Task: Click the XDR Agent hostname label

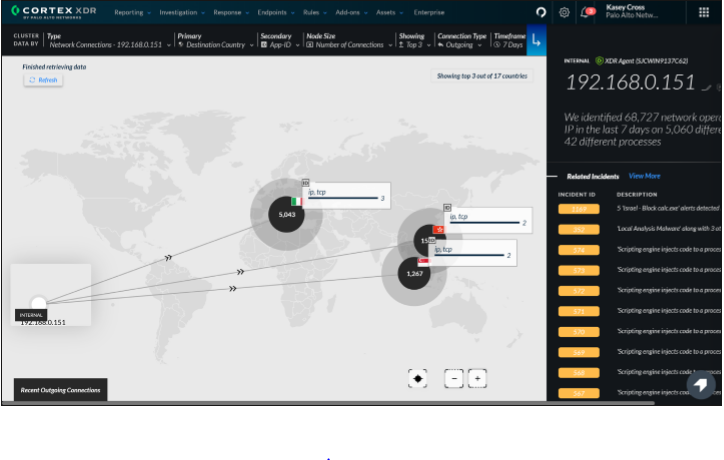Action: point(646,61)
